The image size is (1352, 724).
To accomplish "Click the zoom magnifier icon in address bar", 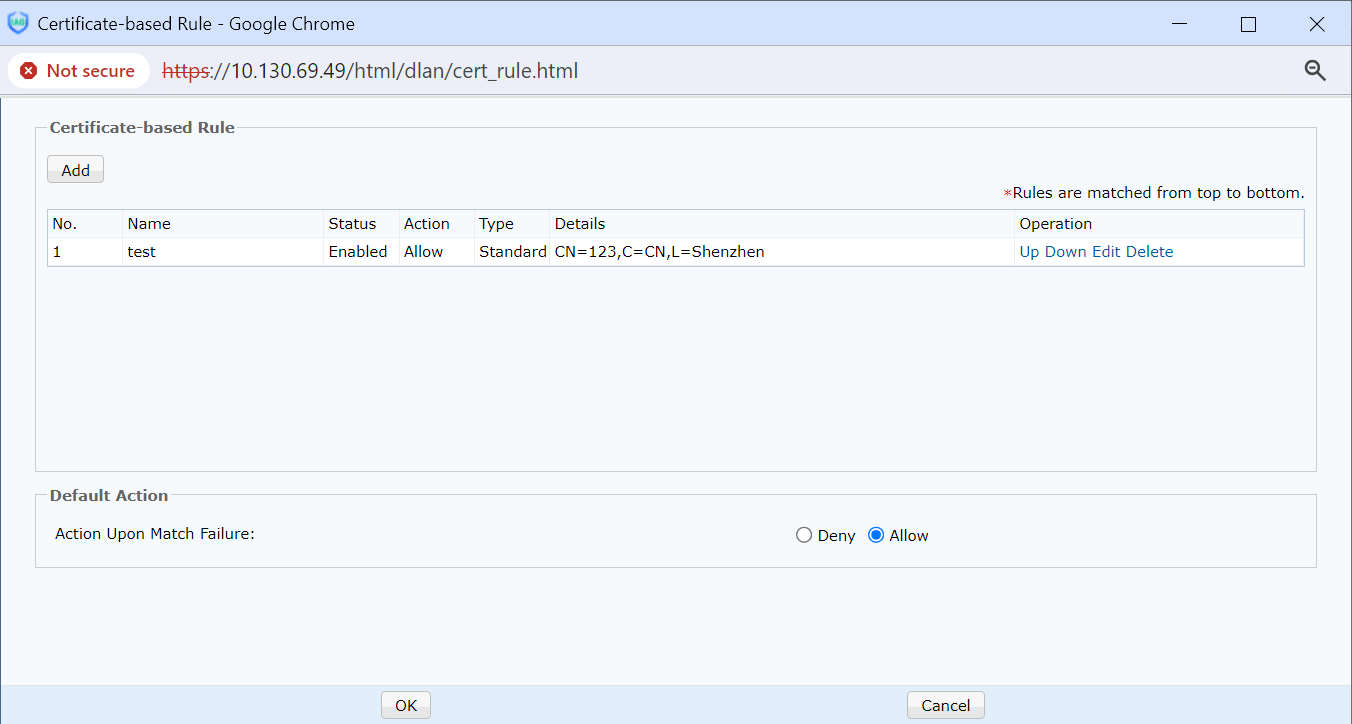I will [x=1315, y=70].
